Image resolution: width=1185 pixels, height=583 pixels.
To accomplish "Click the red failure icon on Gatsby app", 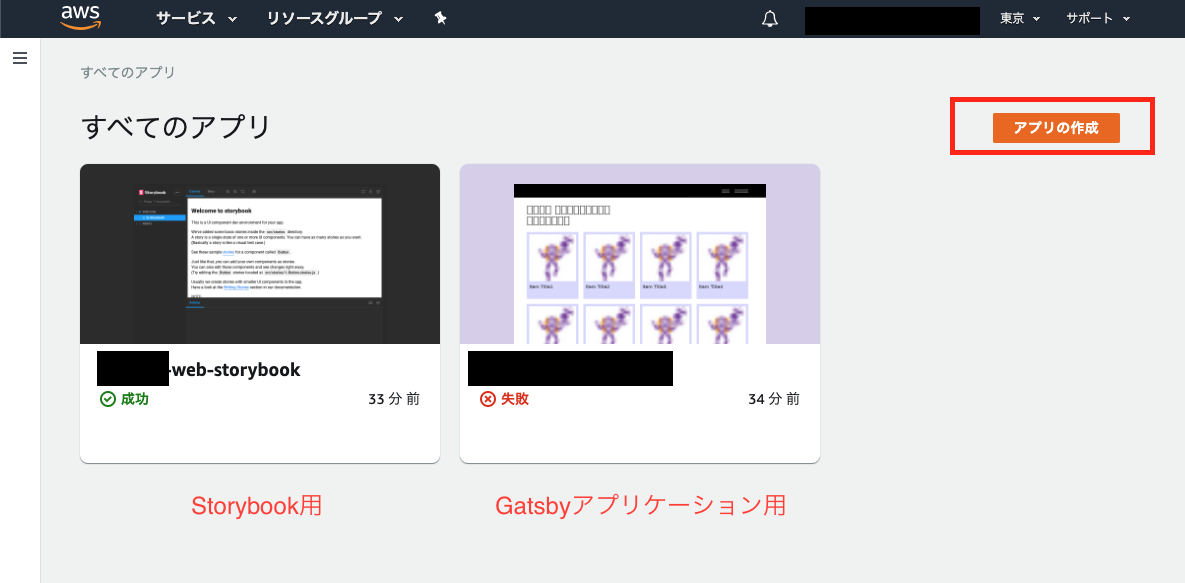I will coord(485,397).
